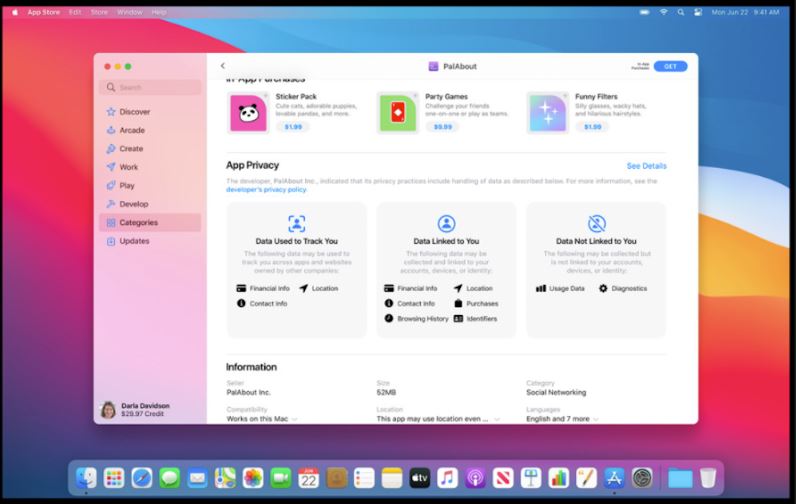The width and height of the screenshot is (796, 504).
Task: Open Apple TV from the Dock
Action: click(x=419, y=478)
